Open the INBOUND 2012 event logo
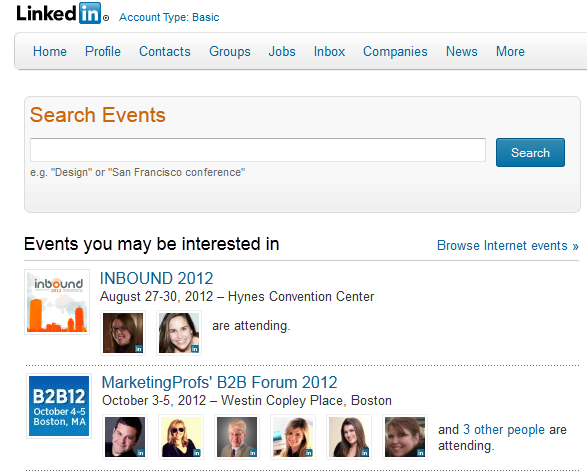The width and height of the screenshot is (588, 476). point(57,302)
